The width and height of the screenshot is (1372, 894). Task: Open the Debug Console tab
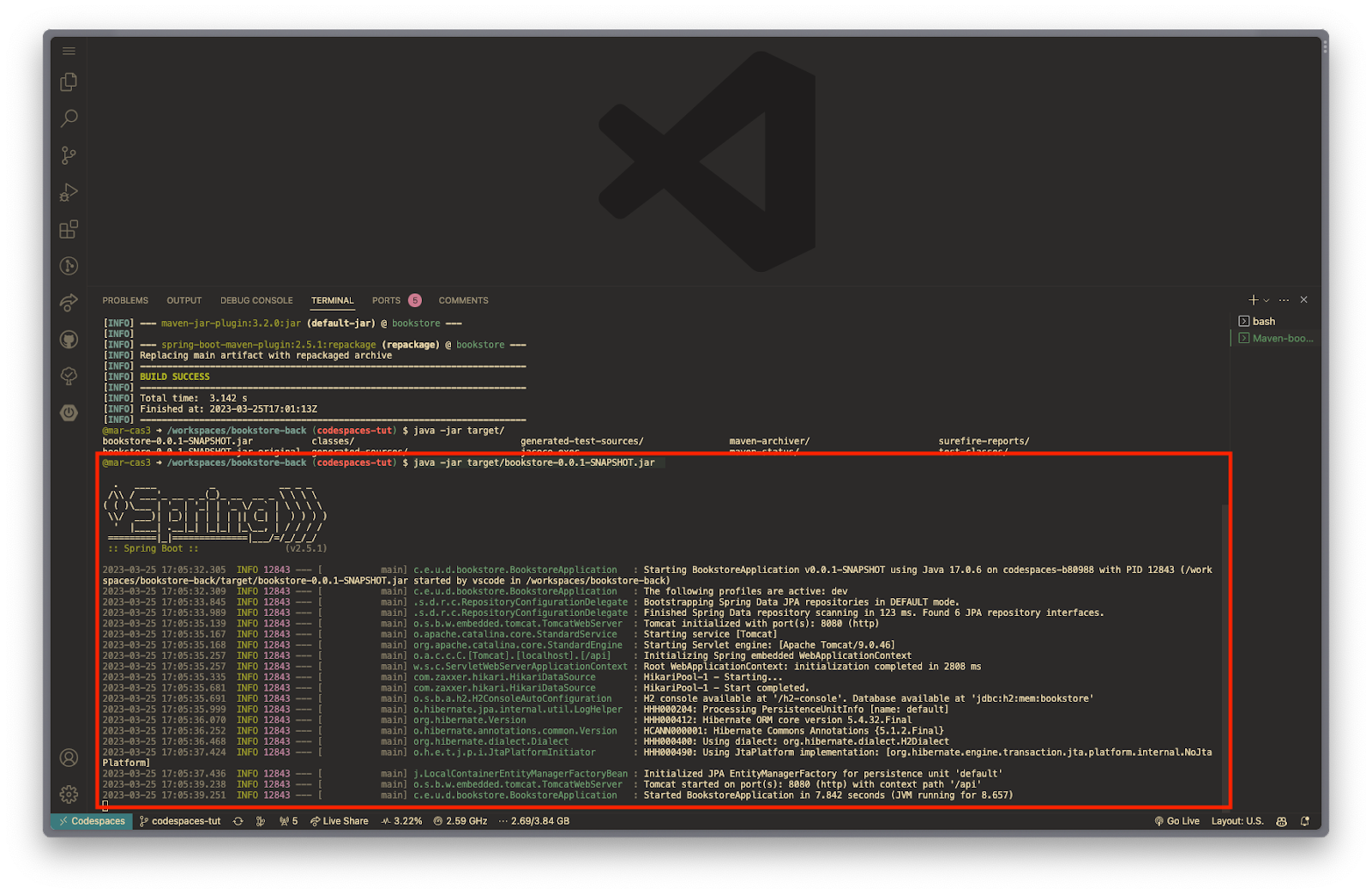click(256, 300)
